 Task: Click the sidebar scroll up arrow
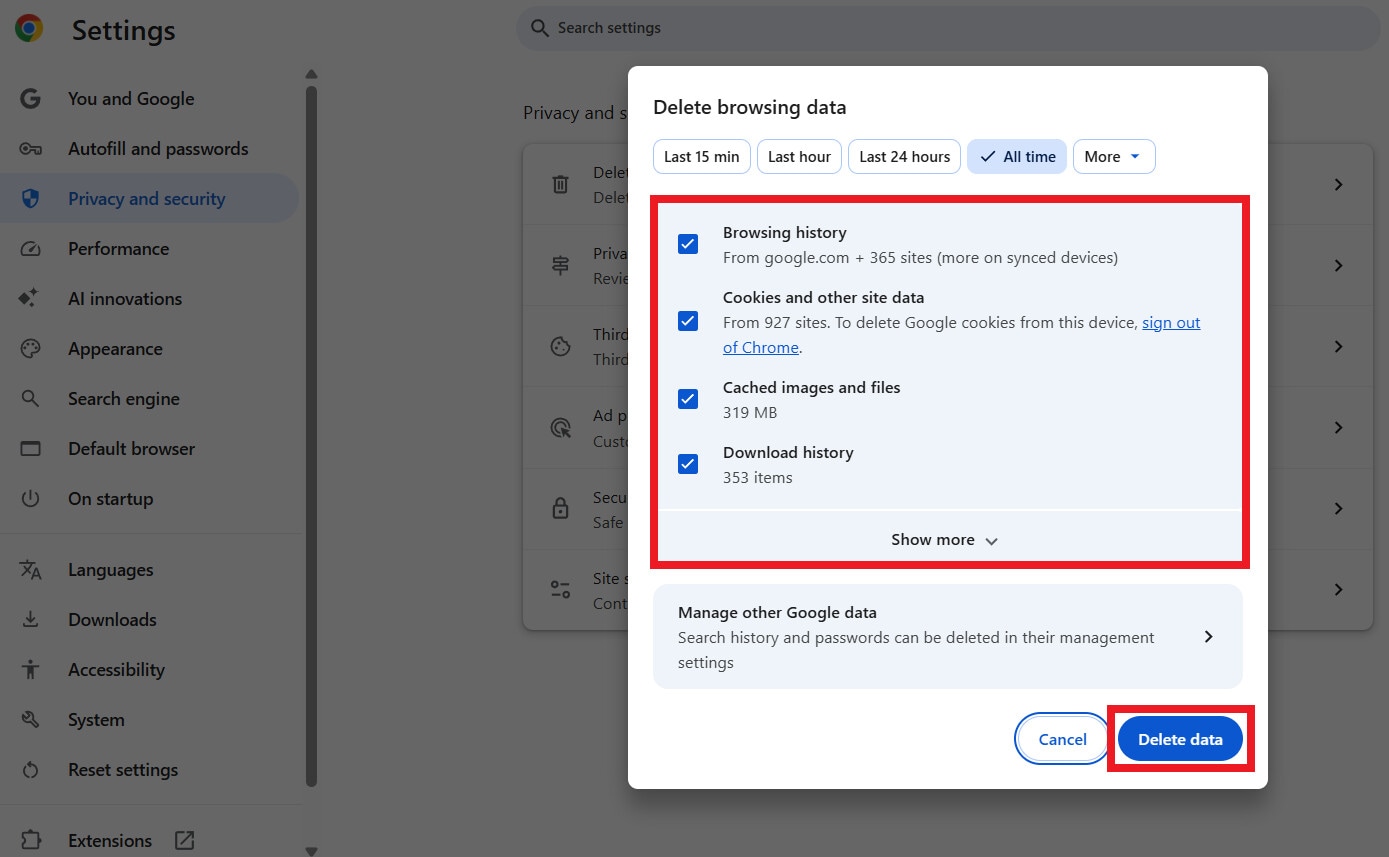click(311, 74)
